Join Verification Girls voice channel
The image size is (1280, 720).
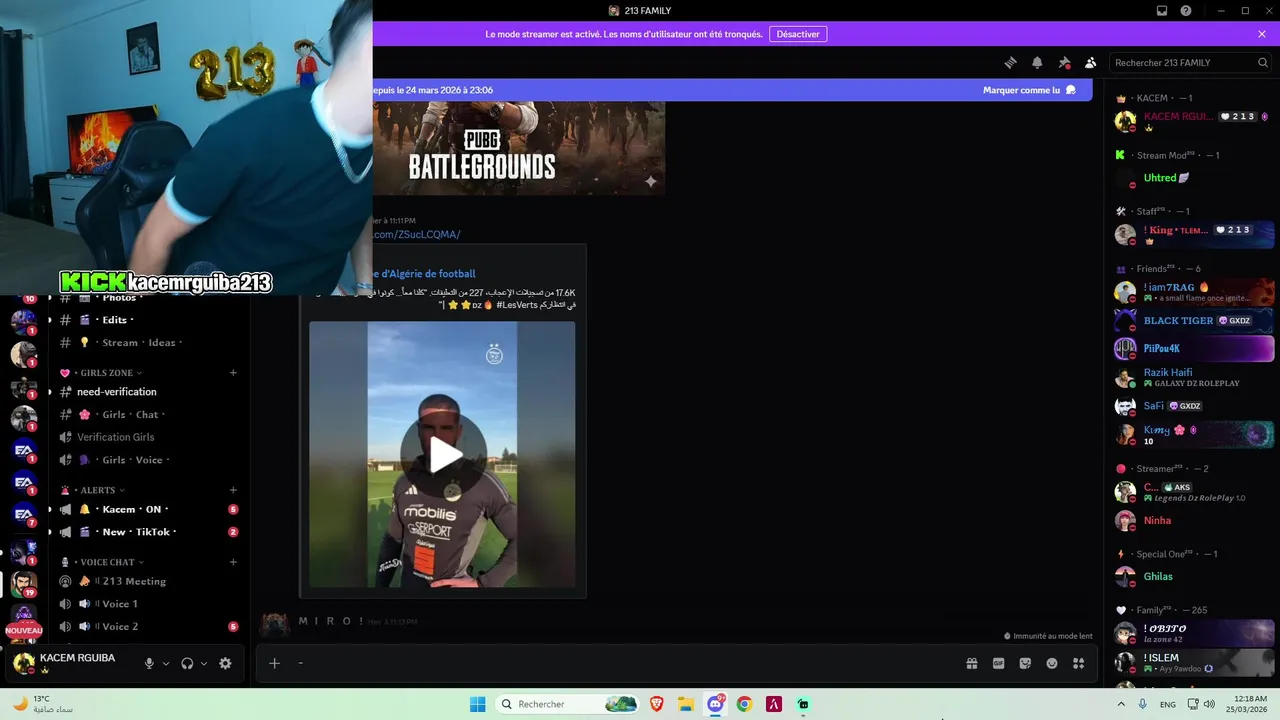coord(148,437)
